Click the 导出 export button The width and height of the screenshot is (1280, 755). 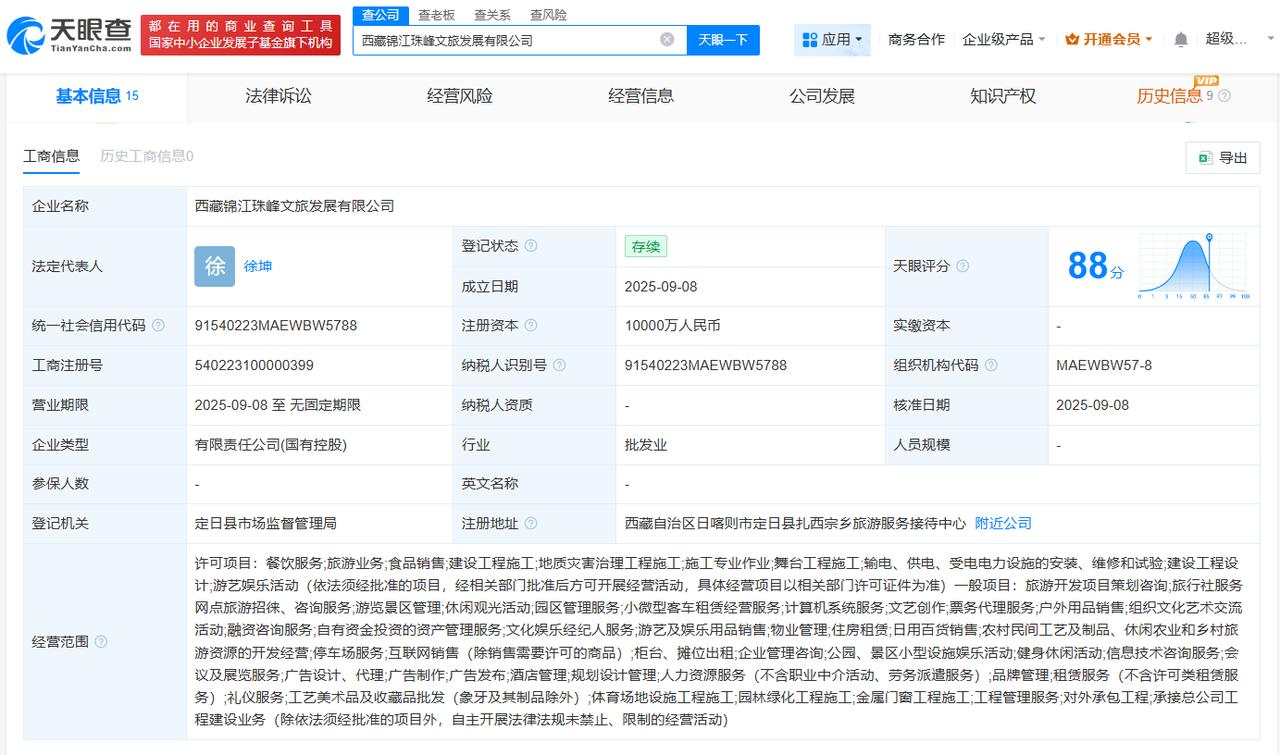(1223, 158)
